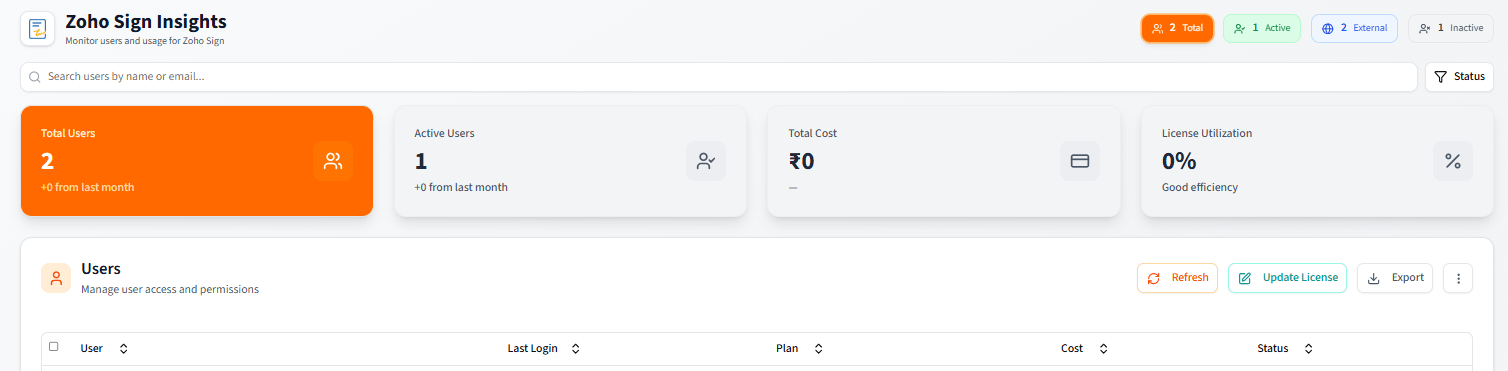Viewport: 1508px width, 371px height.
Task: Select the External users chip
Action: tap(1354, 28)
